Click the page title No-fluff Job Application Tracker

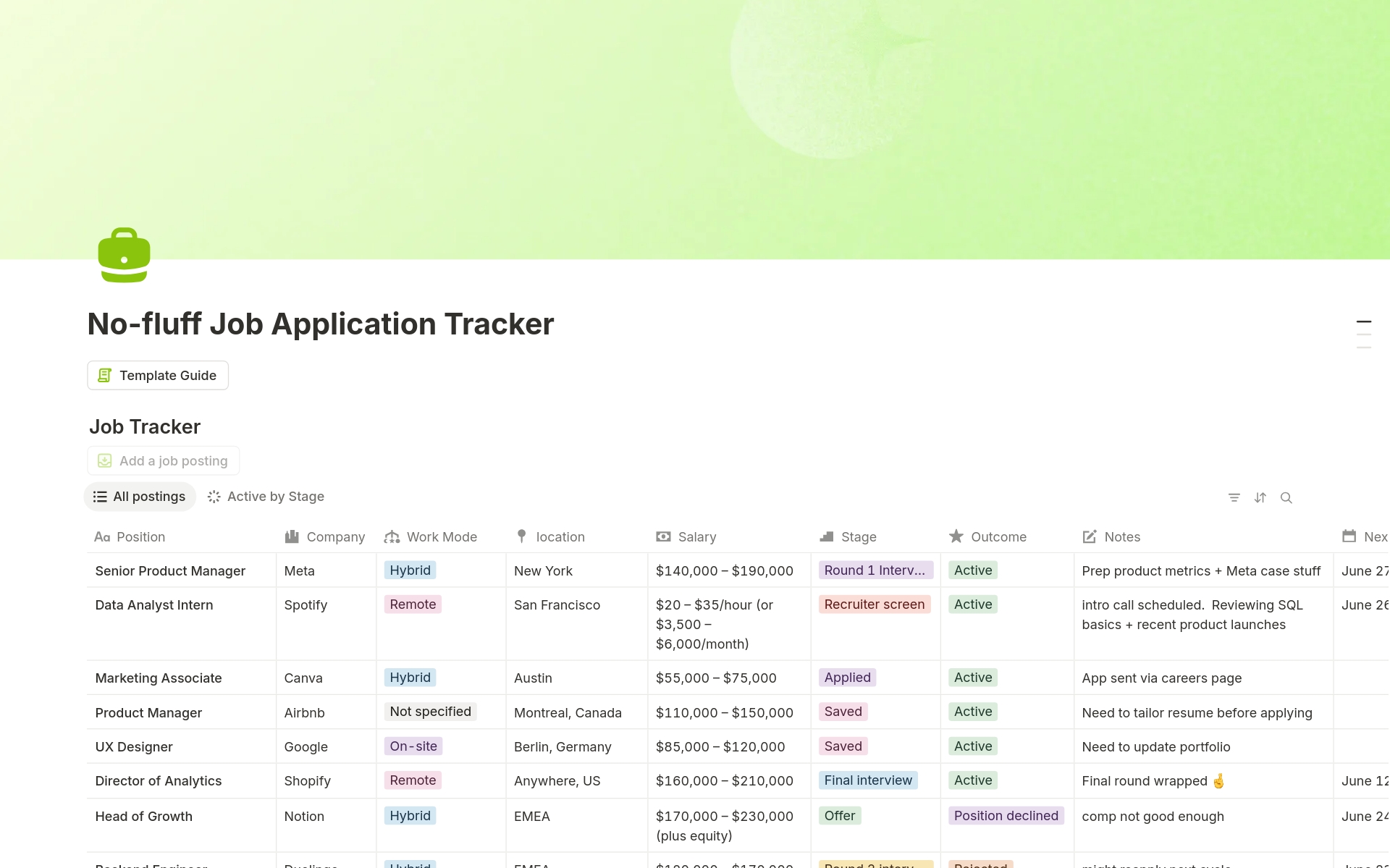321,324
